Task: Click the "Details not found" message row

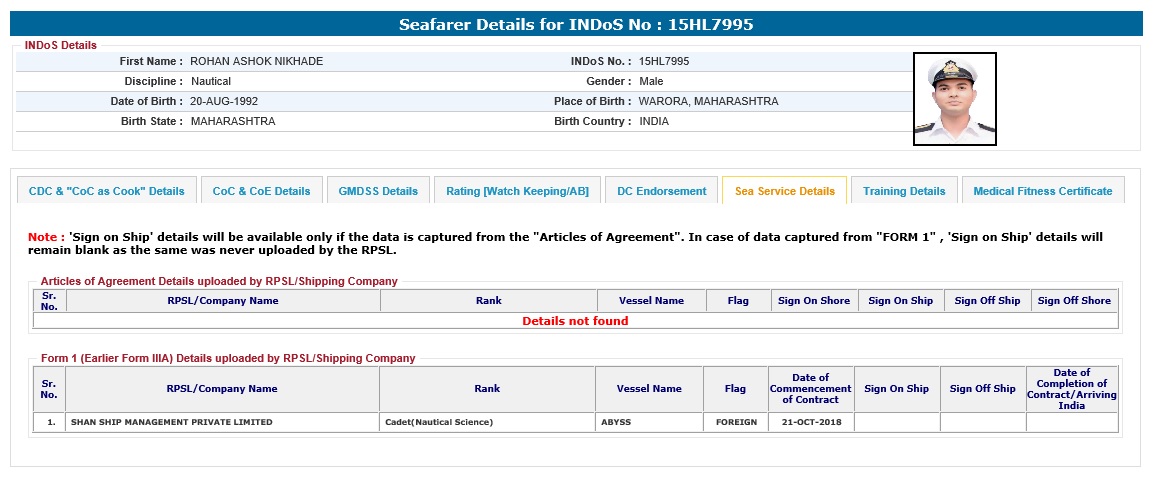Action: (575, 321)
